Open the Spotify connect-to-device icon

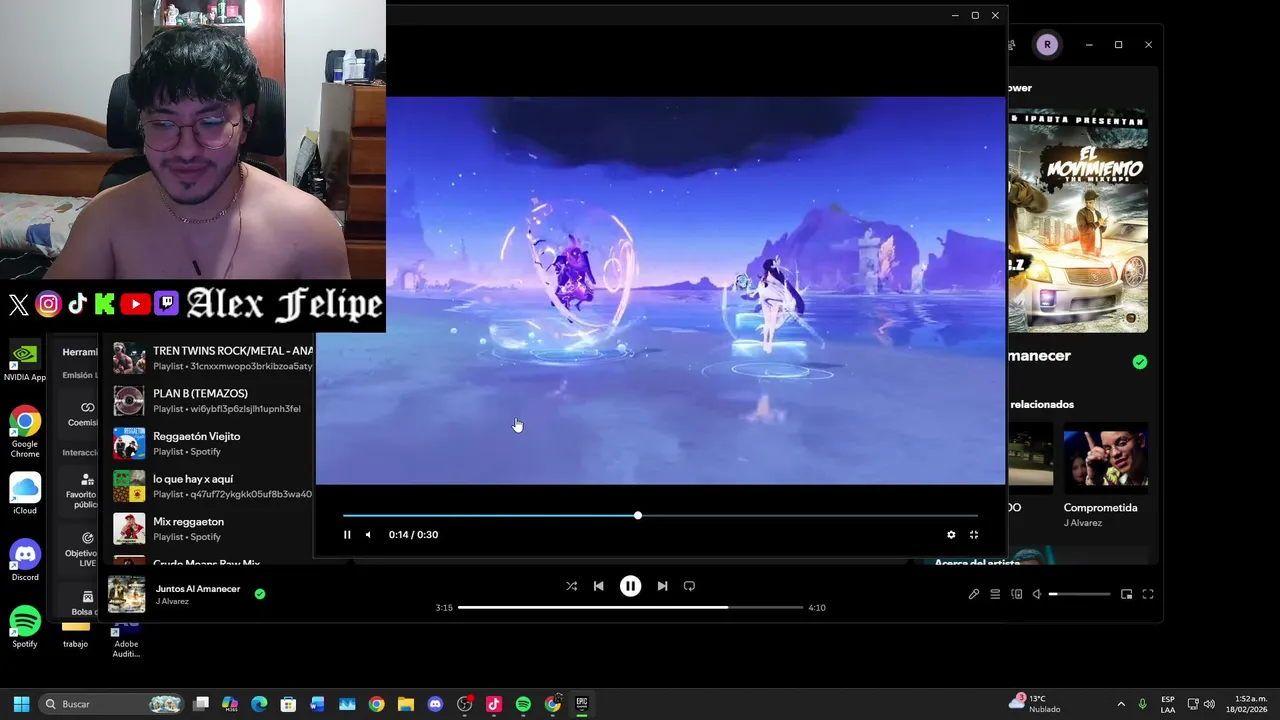tap(1017, 594)
